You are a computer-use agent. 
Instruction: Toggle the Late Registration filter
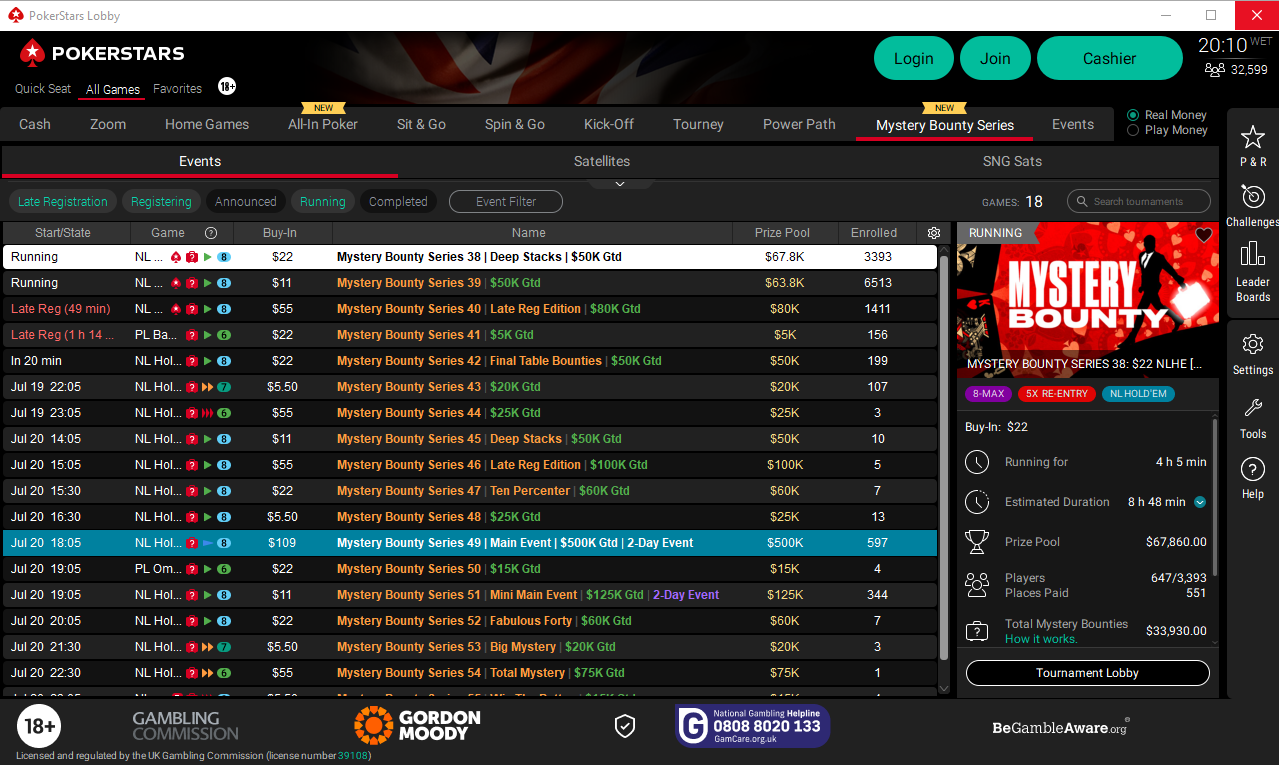pyautogui.click(x=62, y=201)
